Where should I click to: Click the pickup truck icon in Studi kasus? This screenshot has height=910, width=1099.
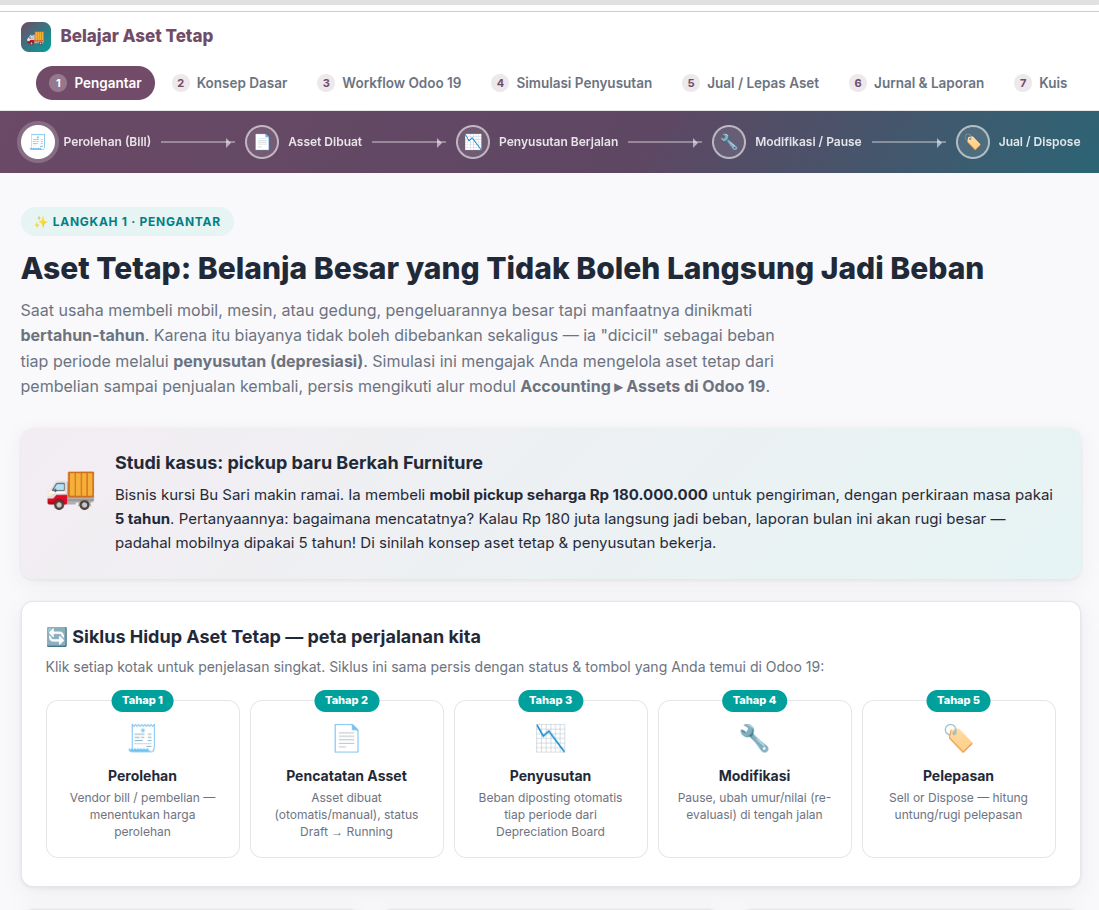[x=71, y=491]
